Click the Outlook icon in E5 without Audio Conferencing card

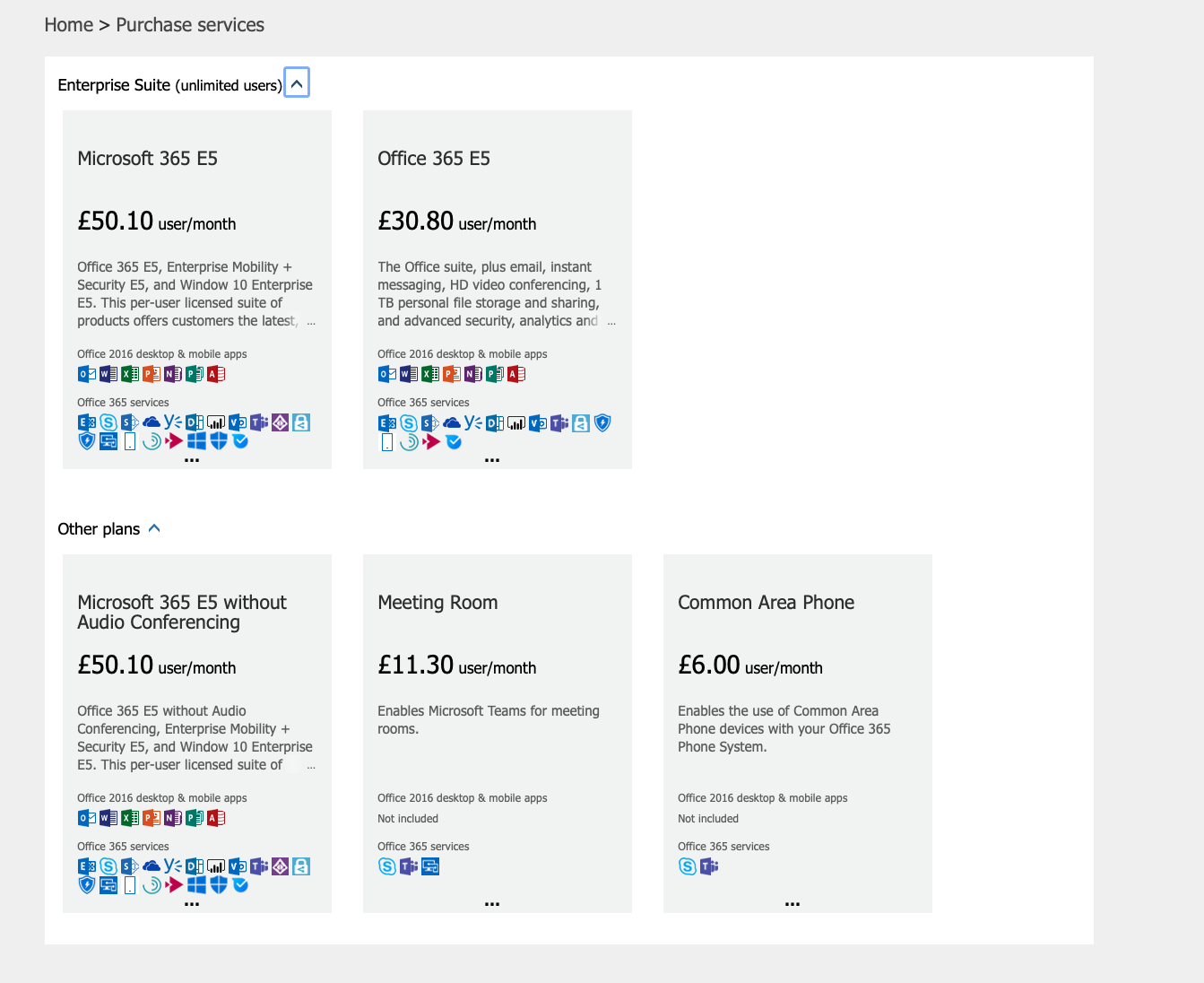point(87,818)
